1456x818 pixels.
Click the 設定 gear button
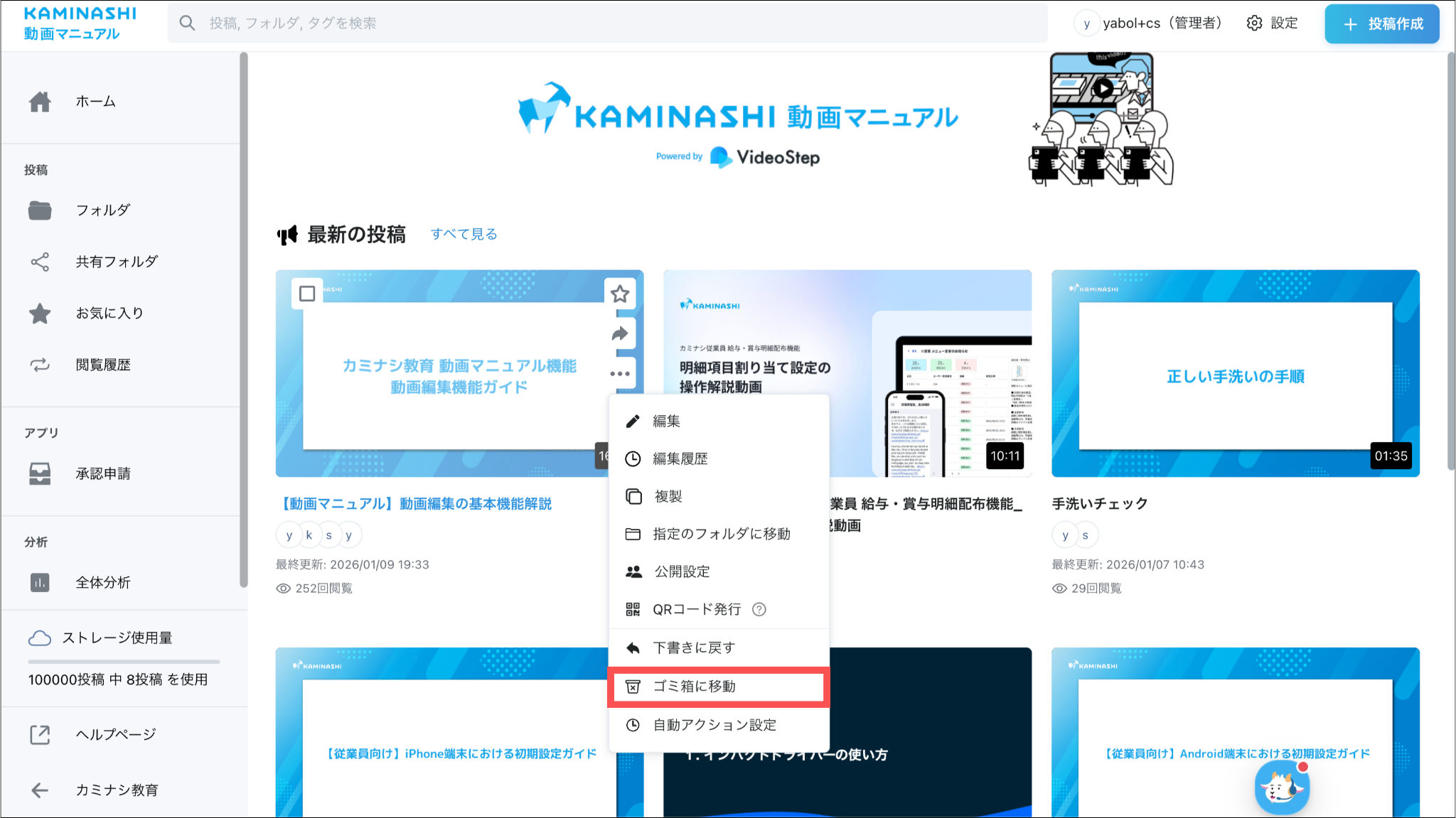click(x=1272, y=23)
